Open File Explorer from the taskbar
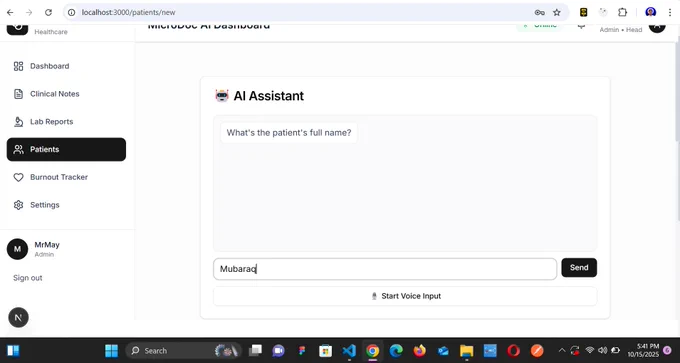Image resolution: width=680 pixels, height=363 pixels. 466,350
